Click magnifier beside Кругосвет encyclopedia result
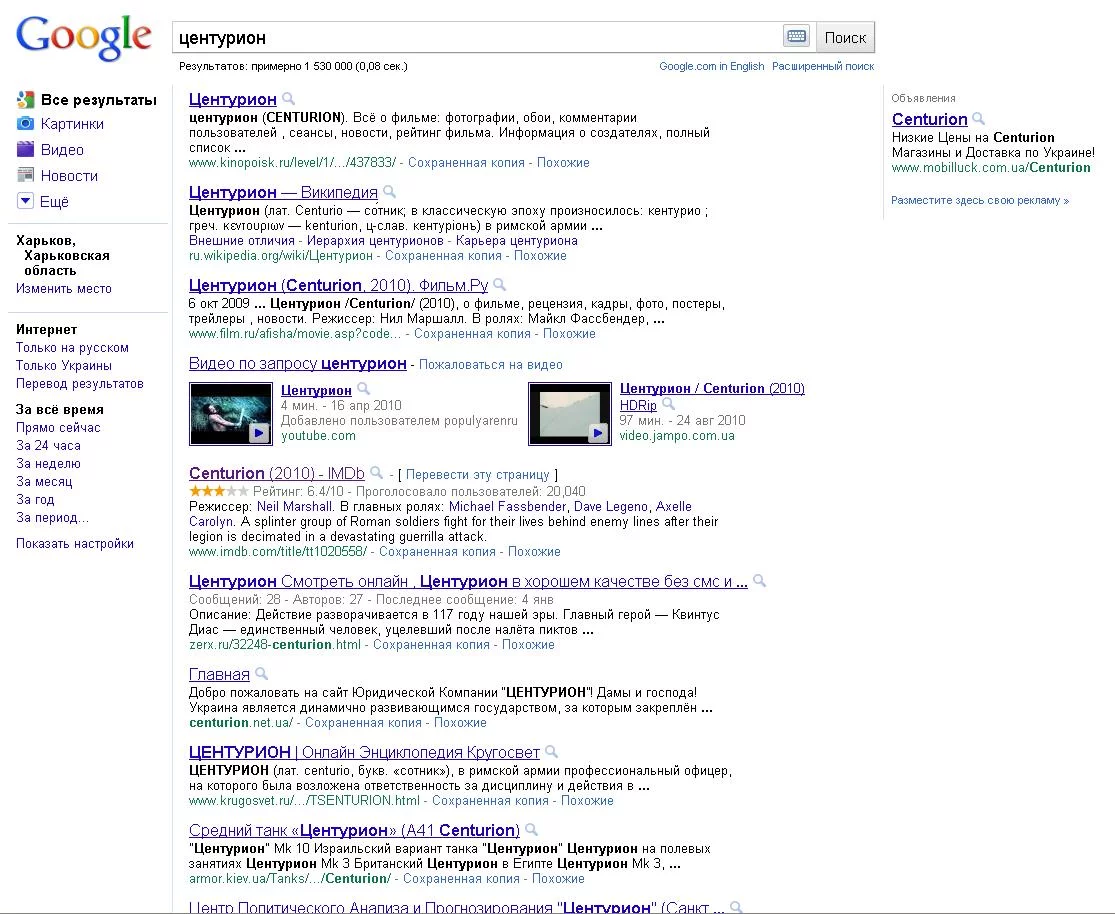1115x914 pixels. (551, 751)
